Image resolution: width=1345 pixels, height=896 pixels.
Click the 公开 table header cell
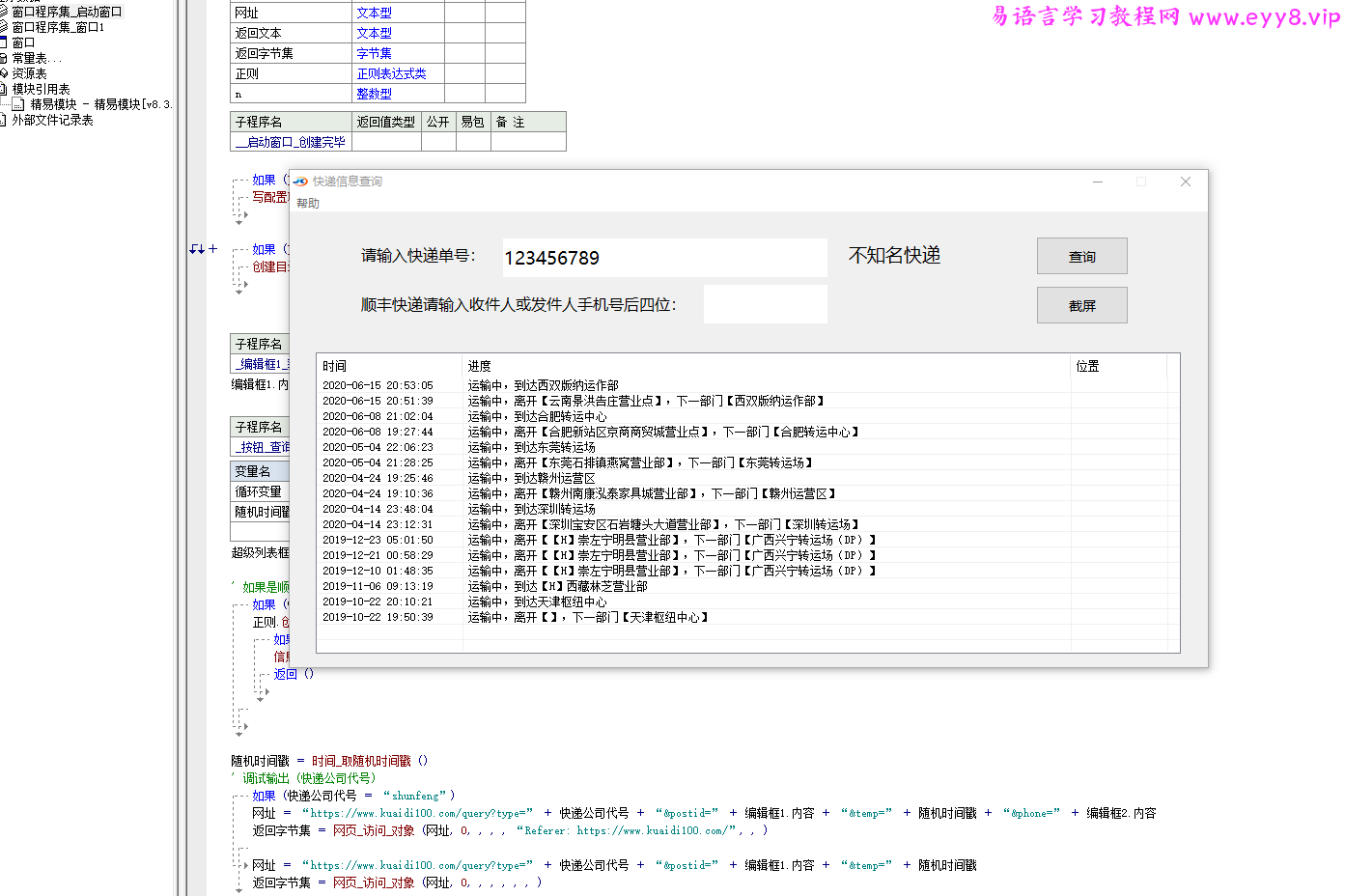(438, 122)
